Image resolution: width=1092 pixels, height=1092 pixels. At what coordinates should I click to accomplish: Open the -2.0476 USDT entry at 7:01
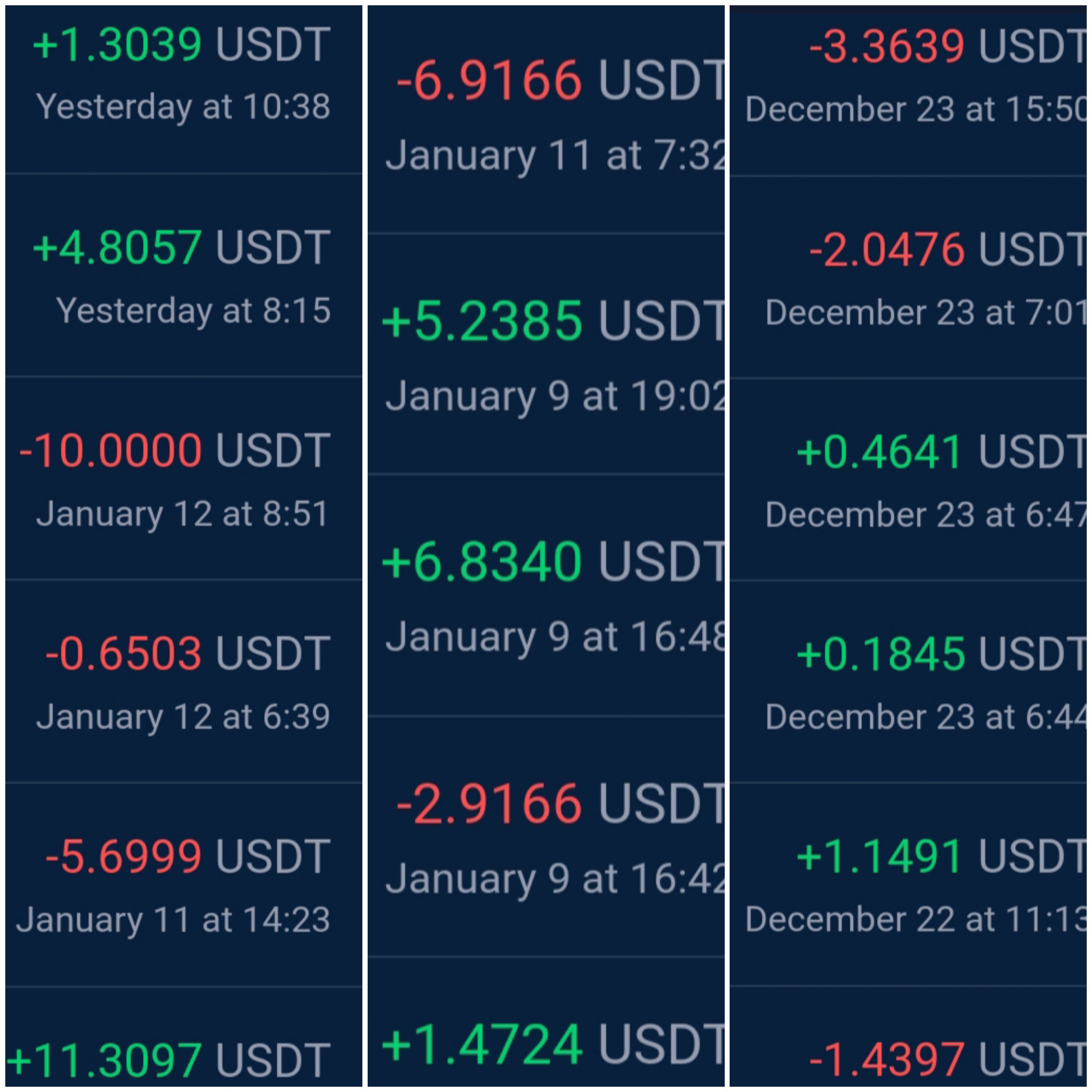pos(908,277)
